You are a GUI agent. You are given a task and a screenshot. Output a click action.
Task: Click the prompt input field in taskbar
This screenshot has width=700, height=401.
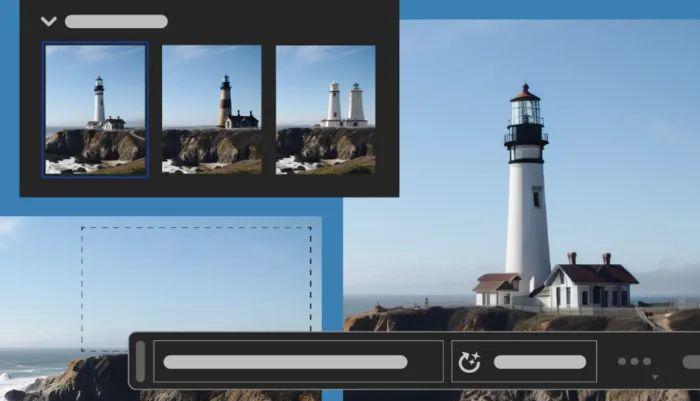(x=298, y=362)
